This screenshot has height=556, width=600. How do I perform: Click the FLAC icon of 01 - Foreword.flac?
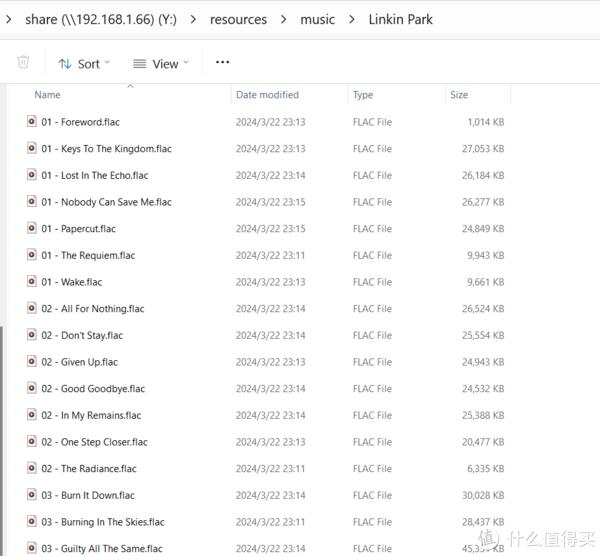click(x=32, y=121)
